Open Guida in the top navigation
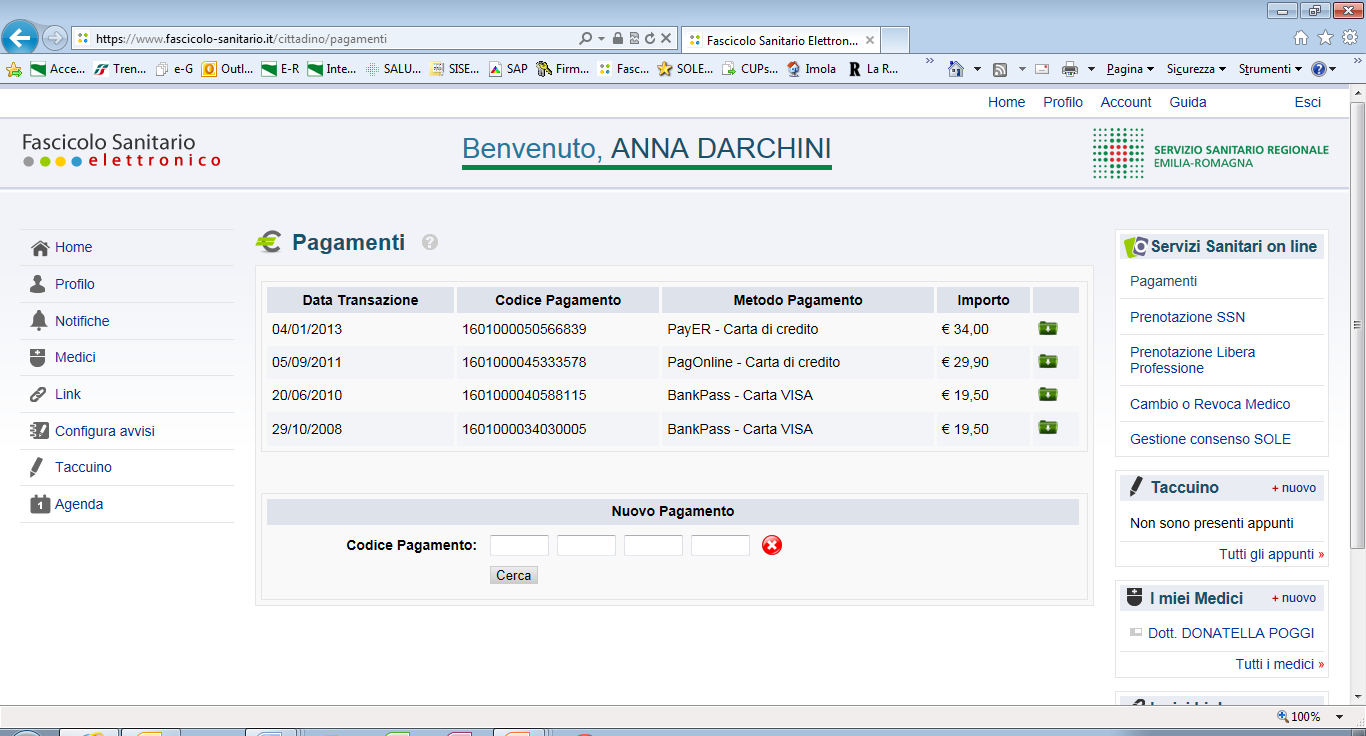Image resolution: width=1366 pixels, height=736 pixels. coord(1188,102)
